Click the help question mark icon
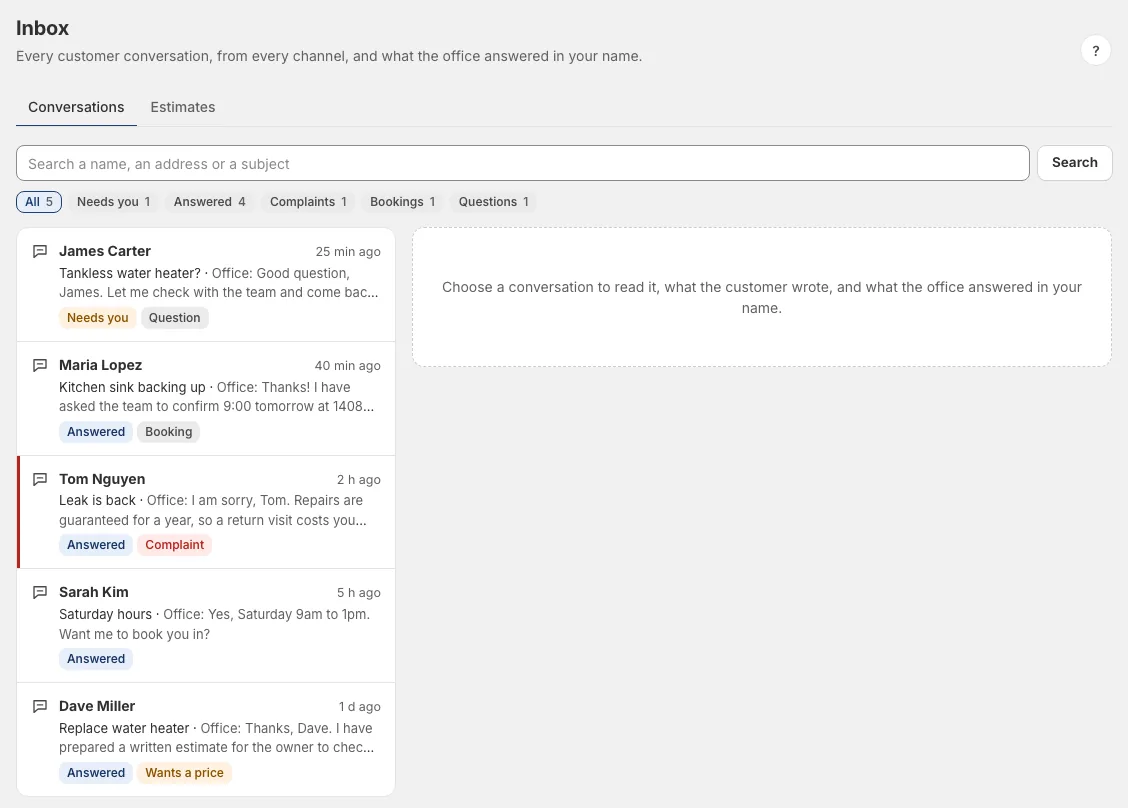The width and height of the screenshot is (1128, 808). coord(1095,50)
